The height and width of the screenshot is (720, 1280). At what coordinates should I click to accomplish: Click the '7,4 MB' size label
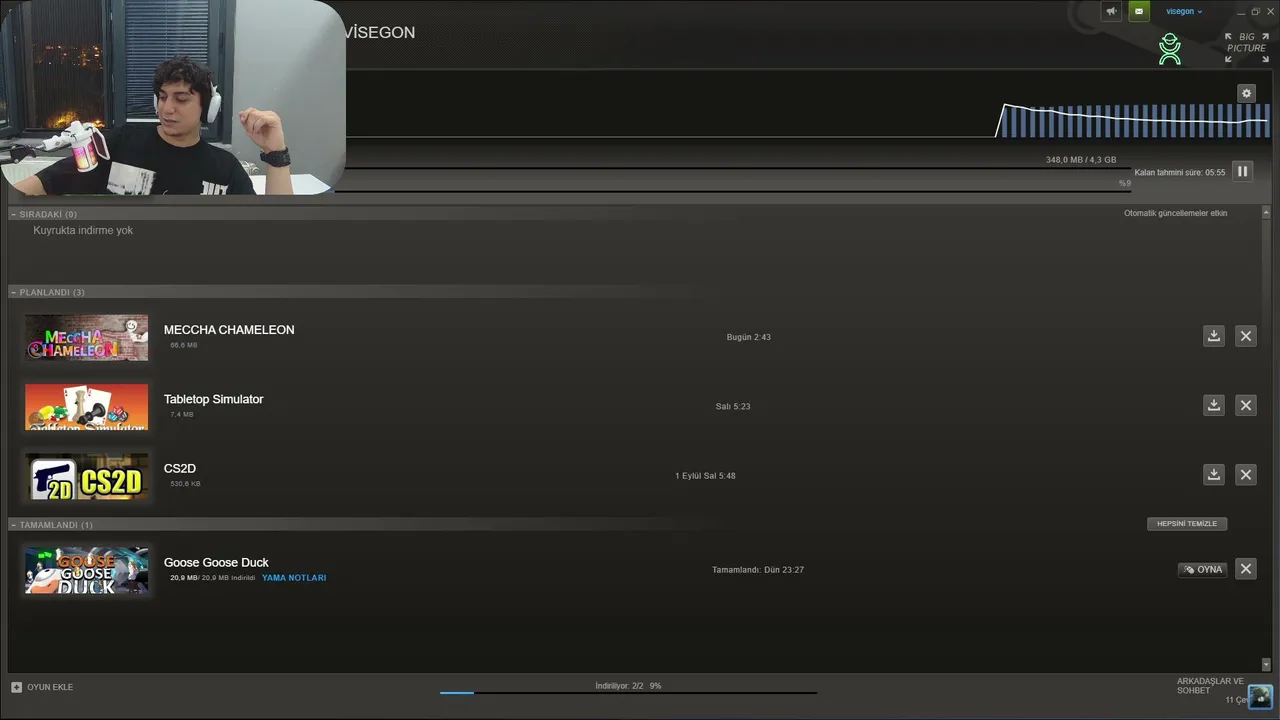click(x=182, y=414)
